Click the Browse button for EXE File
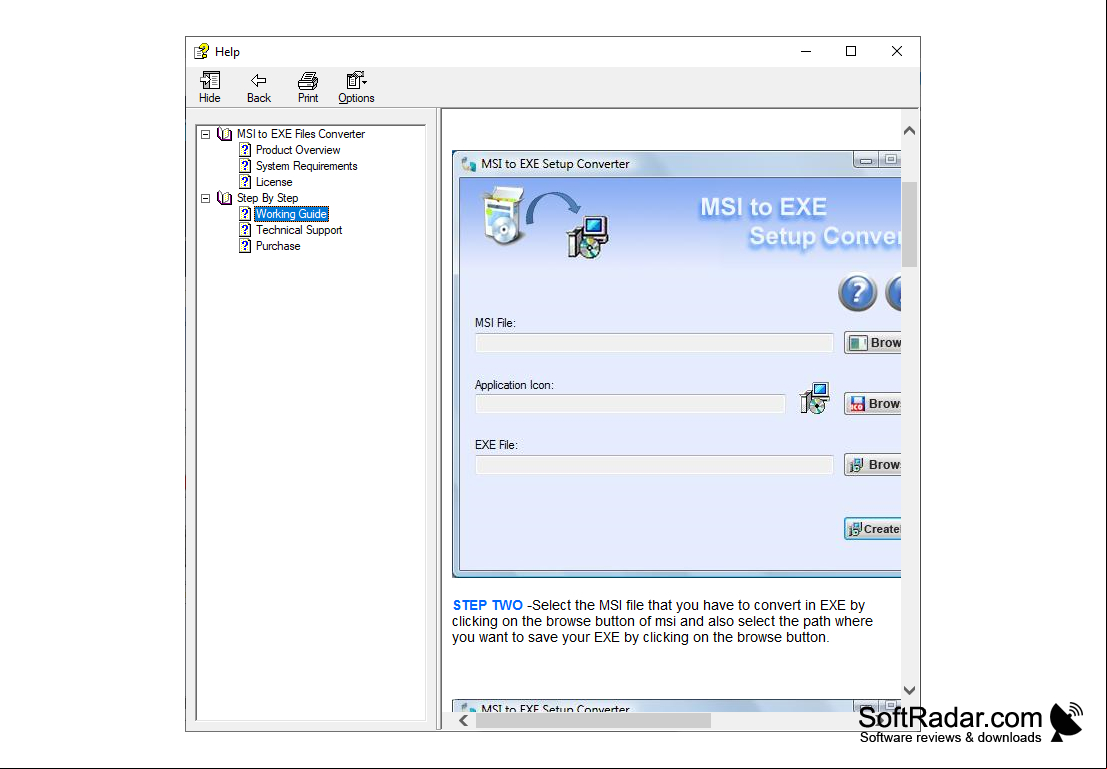The height and width of the screenshot is (769, 1107). pyautogui.click(x=873, y=465)
